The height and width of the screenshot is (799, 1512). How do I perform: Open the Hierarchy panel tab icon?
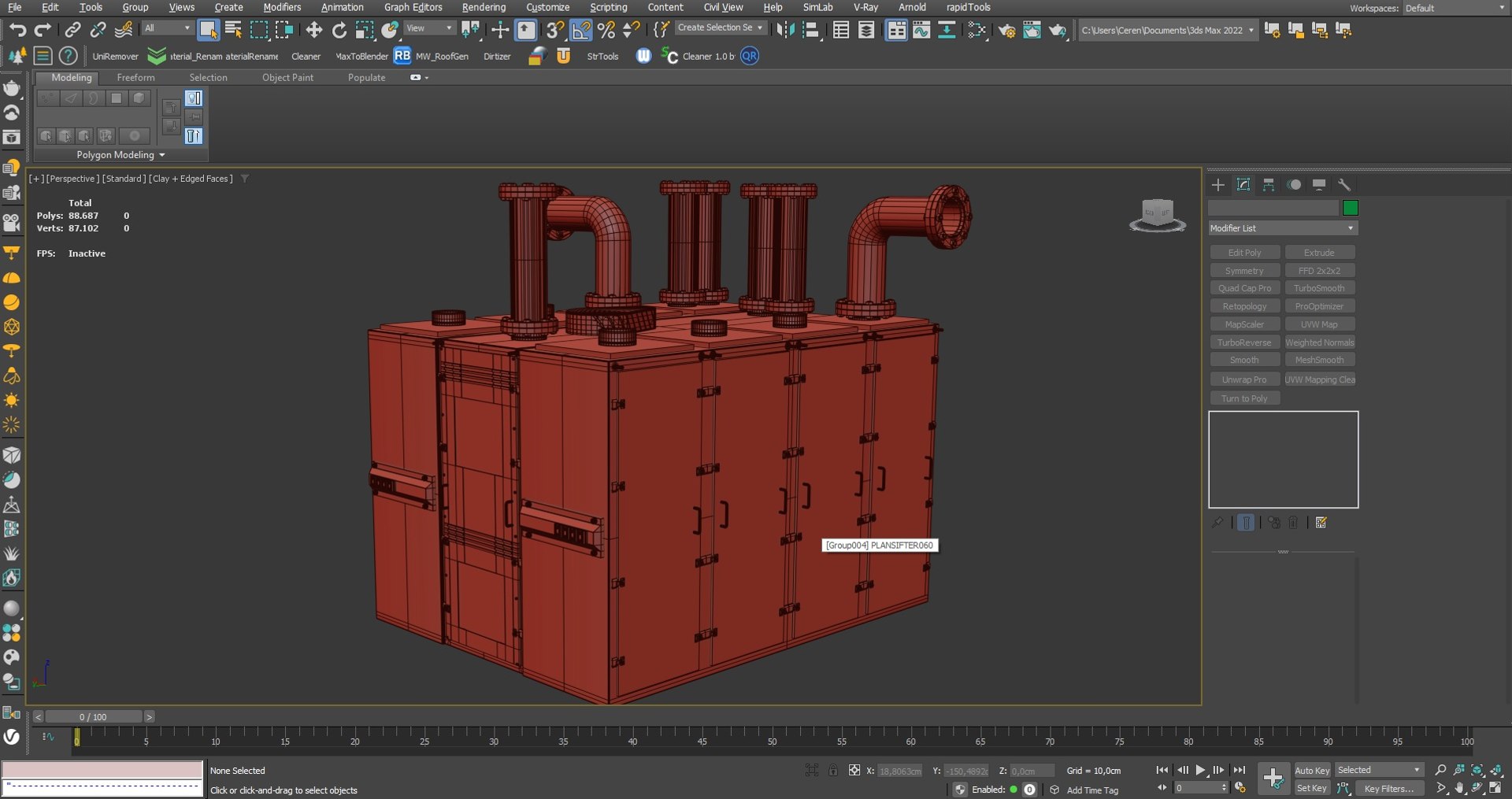[1268, 185]
